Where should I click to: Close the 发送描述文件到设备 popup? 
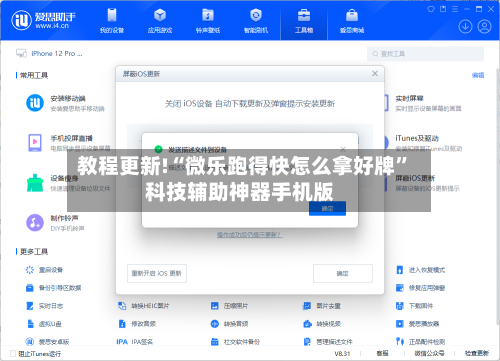[343, 149]
